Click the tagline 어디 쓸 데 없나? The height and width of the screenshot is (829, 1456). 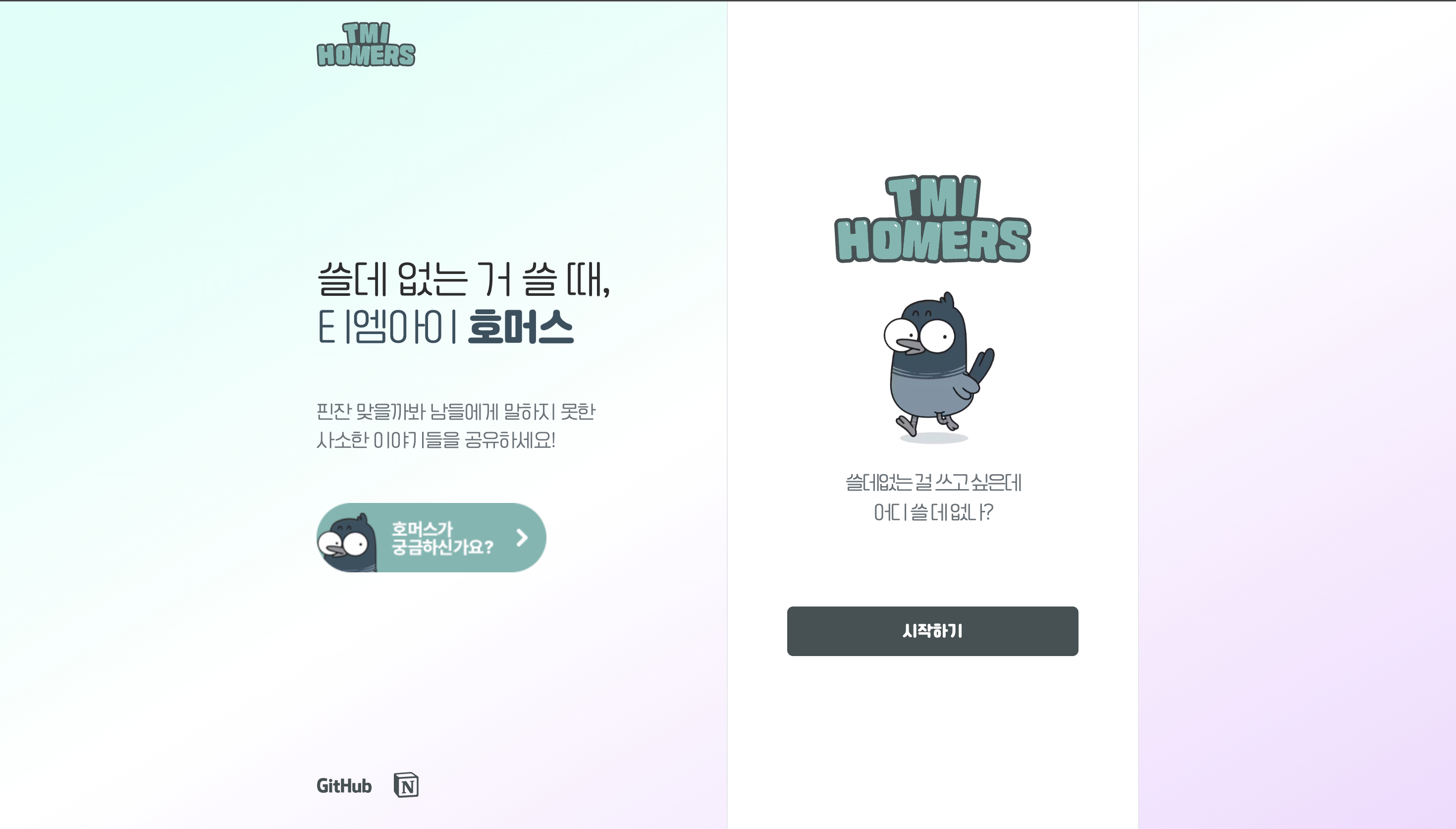933,512
